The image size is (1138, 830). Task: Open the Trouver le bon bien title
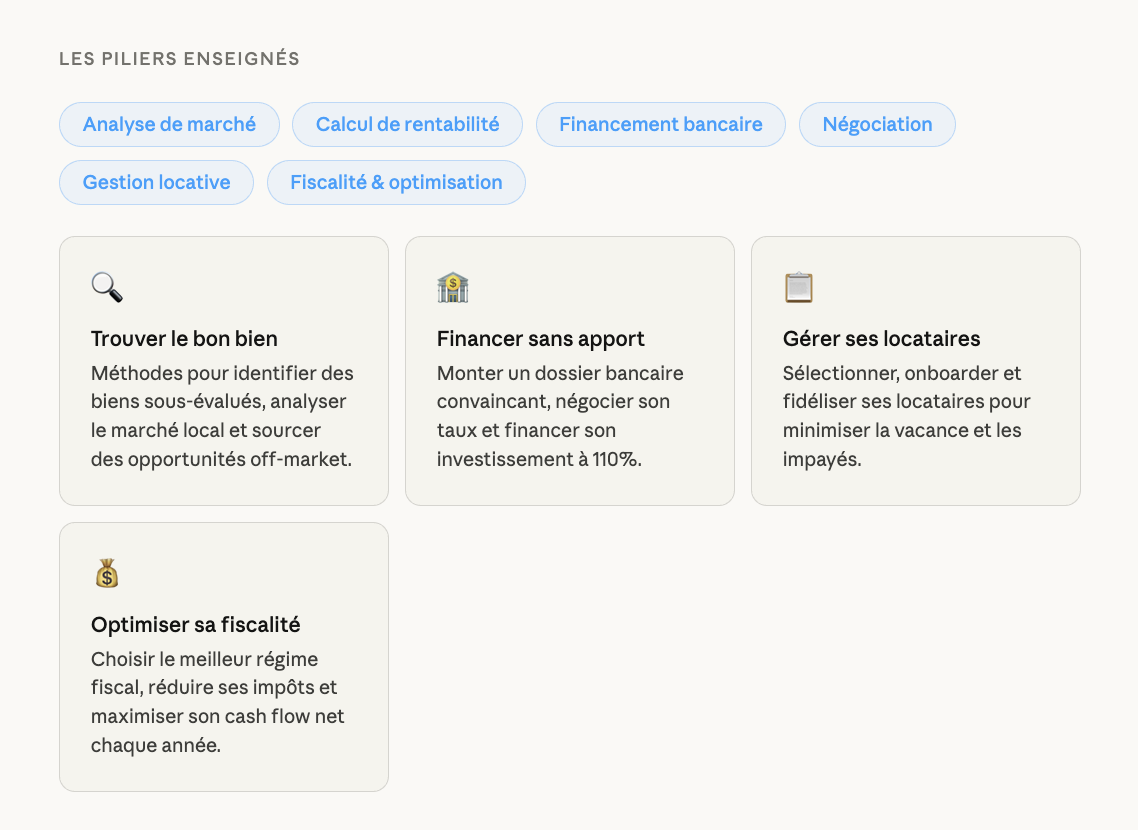[x=184, y=339]
